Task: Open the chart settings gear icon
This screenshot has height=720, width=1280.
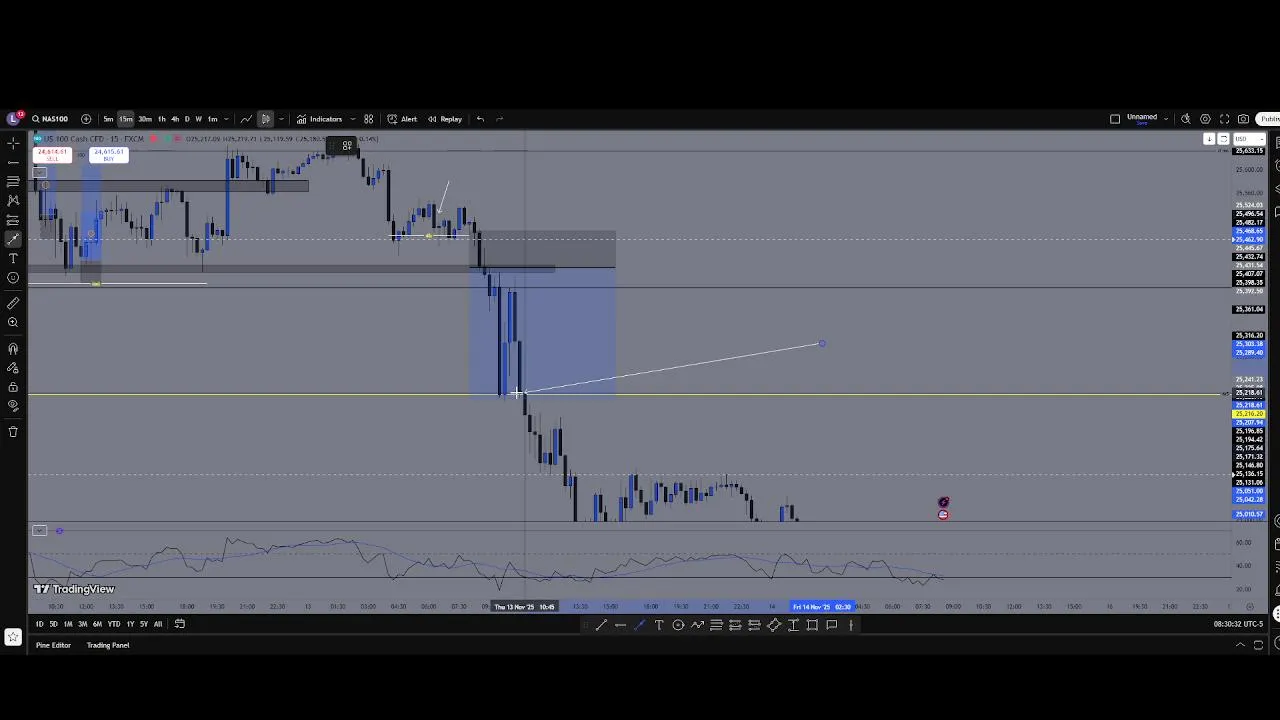Action: point(1205,119)
